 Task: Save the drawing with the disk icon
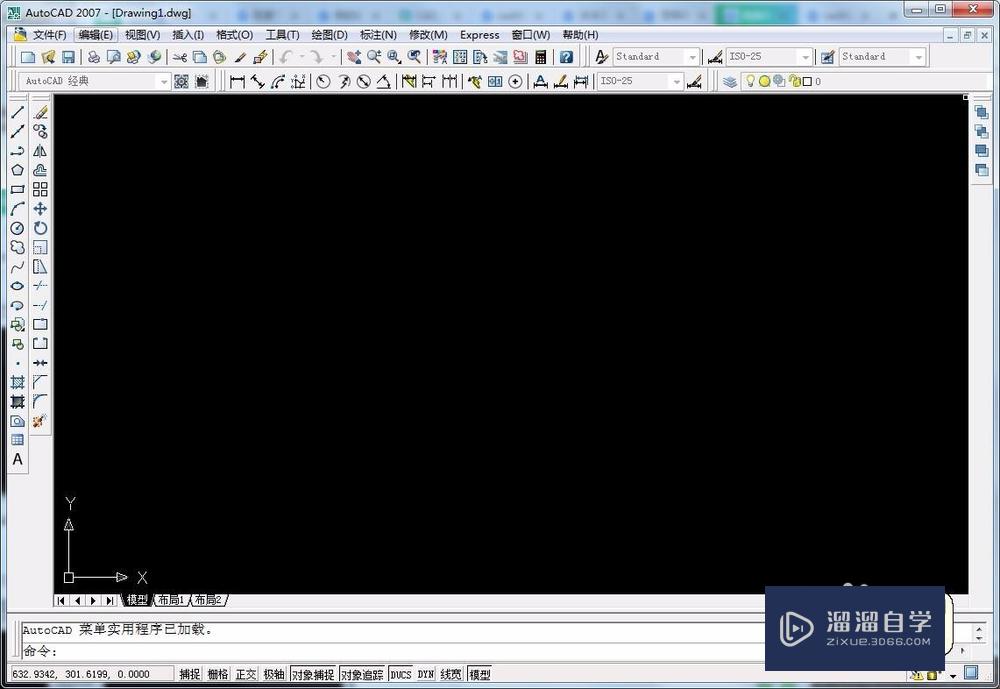tap(68, 56)
